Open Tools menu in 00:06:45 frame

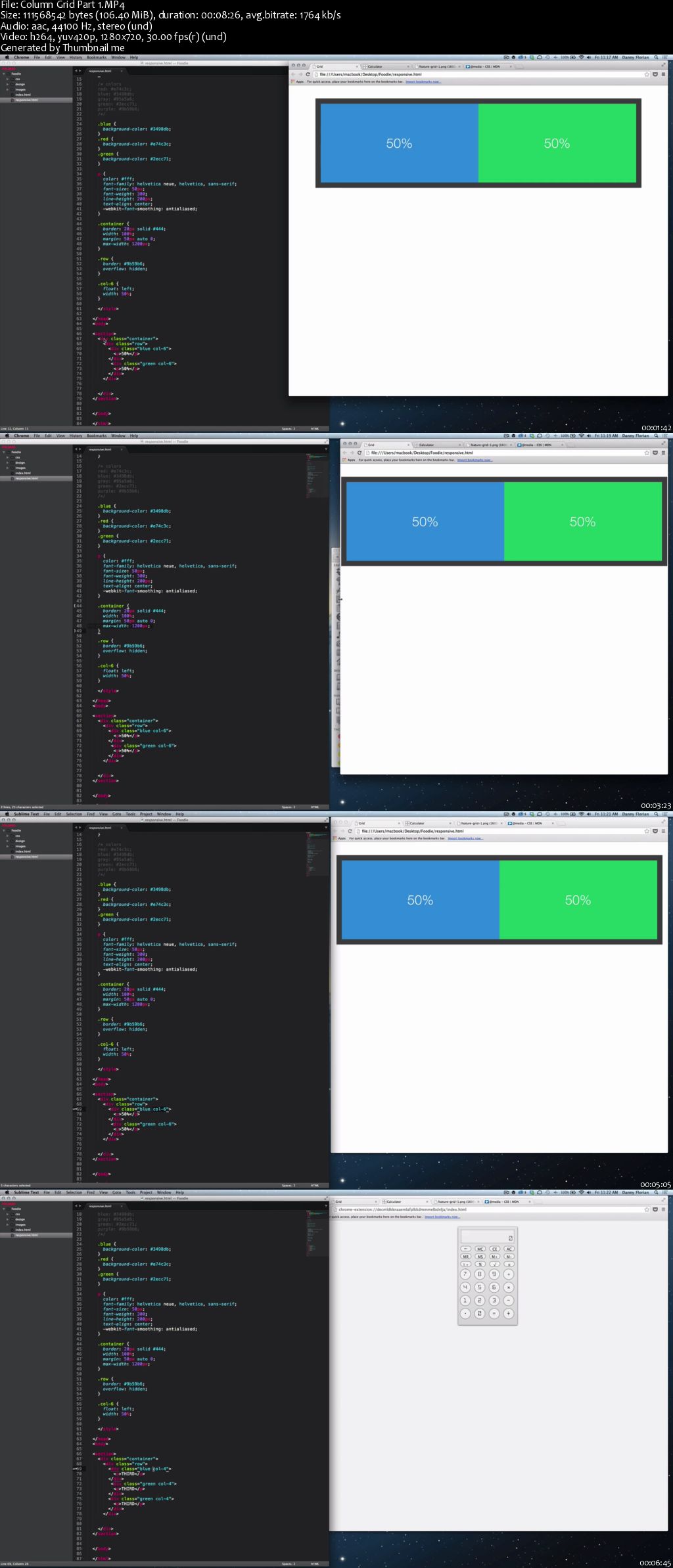click(131, 1192)
